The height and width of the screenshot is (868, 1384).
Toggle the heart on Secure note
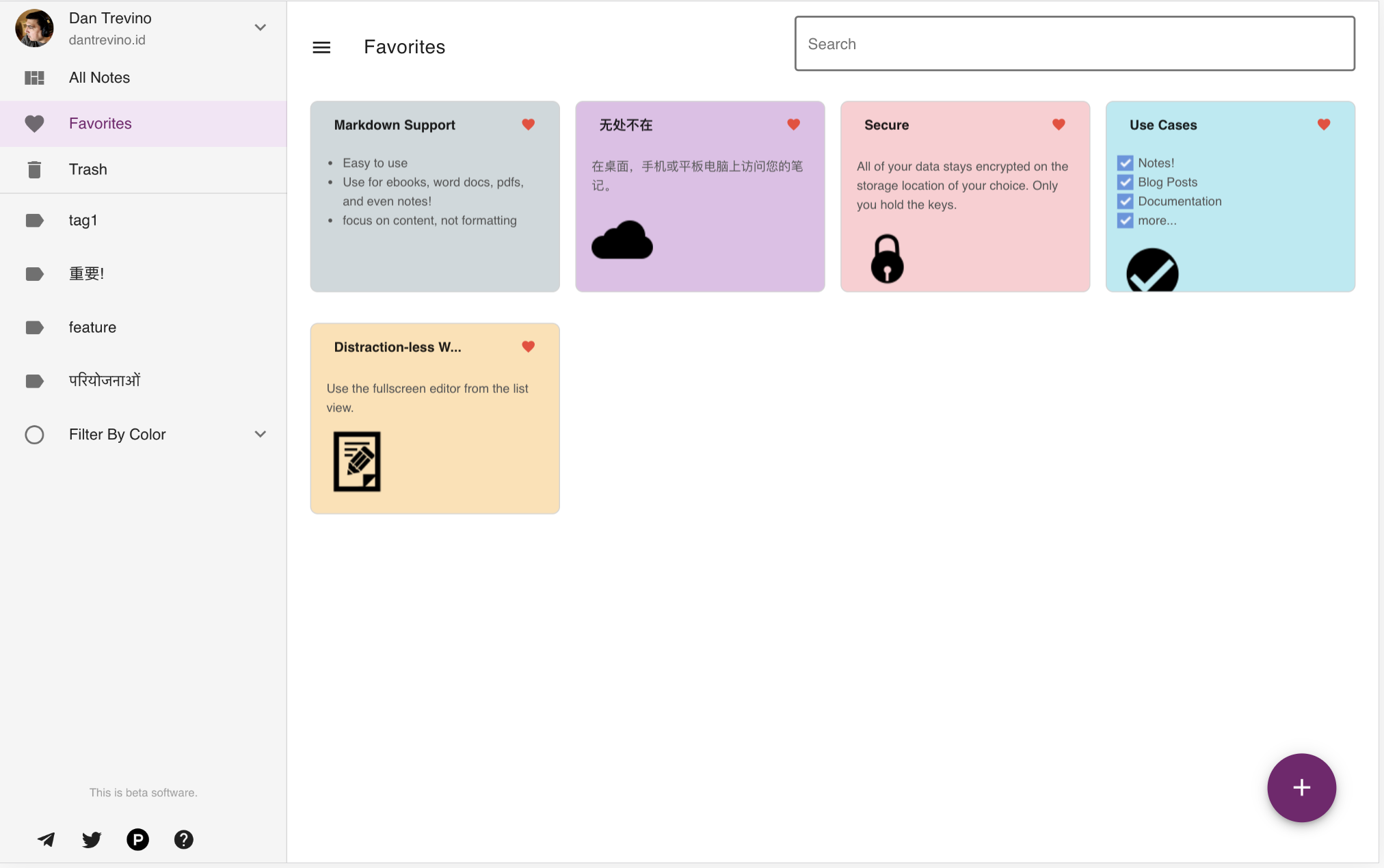[1059, 124]
